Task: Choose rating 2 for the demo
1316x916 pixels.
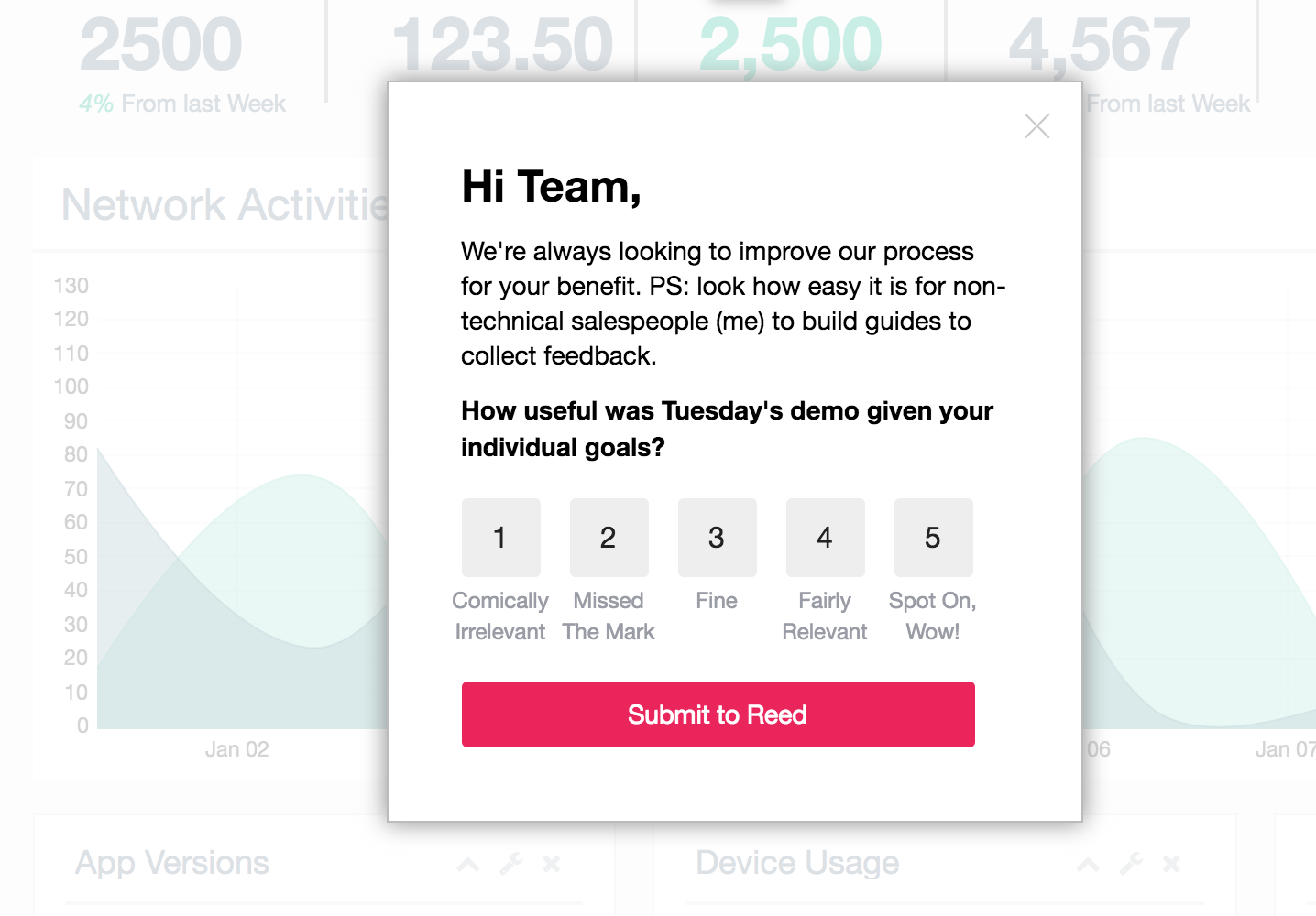Action: pos(609,538)
